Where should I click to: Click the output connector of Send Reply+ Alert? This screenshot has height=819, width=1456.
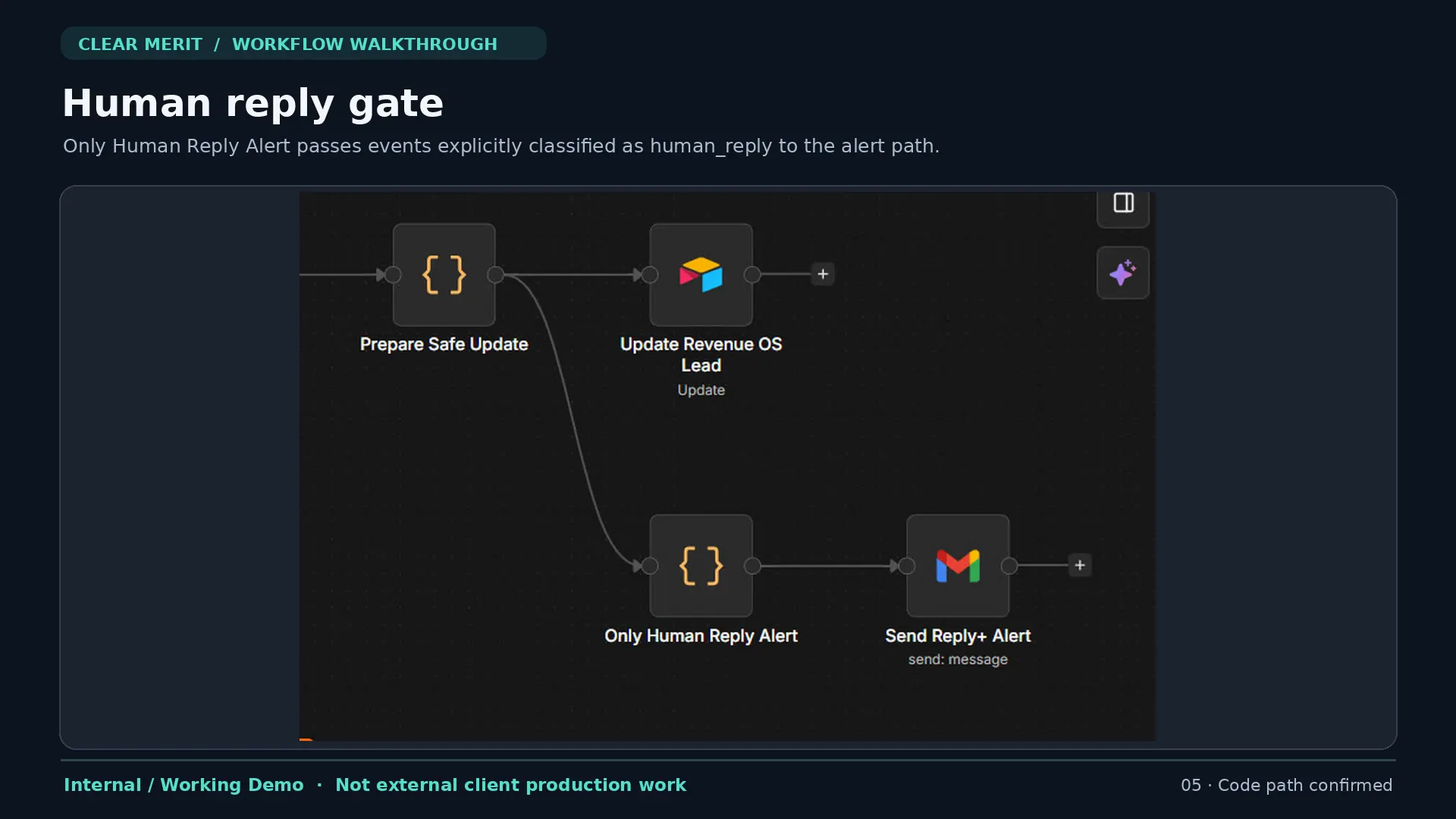pyautogui.click(x=1009, y=566)
